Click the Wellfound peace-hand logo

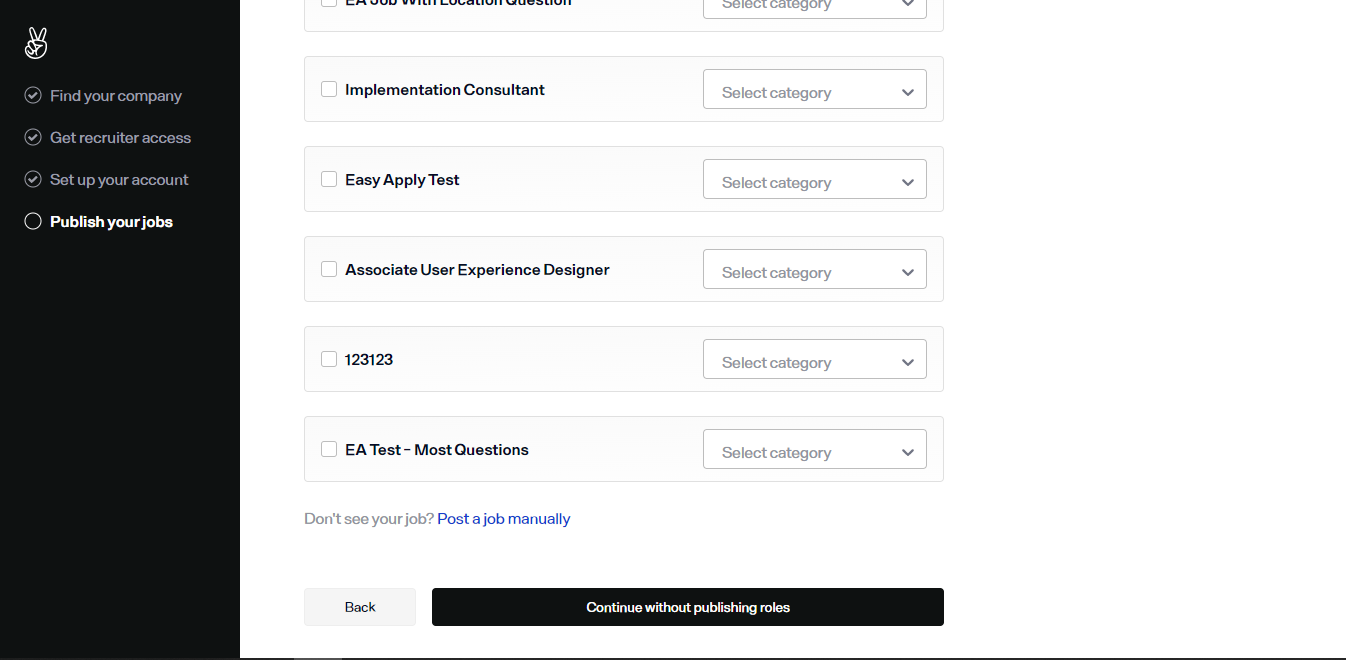[36, 43]
